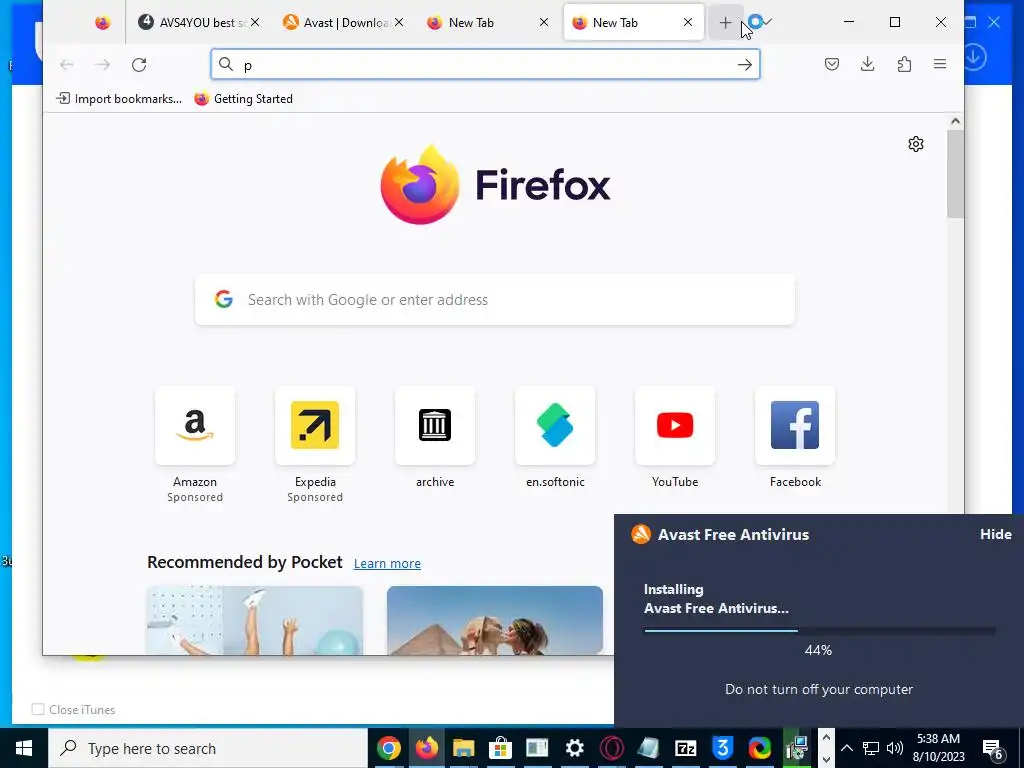Open the Getting Started bookmark
The height and width of the screenshot is (768, 1024).
click(244, 99)
